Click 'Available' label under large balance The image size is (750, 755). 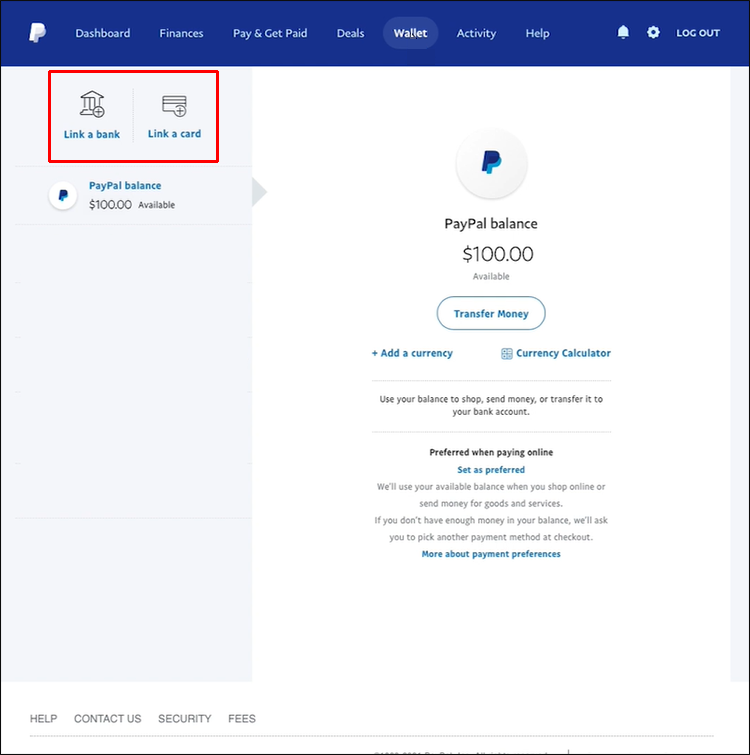tap(491, 276)
